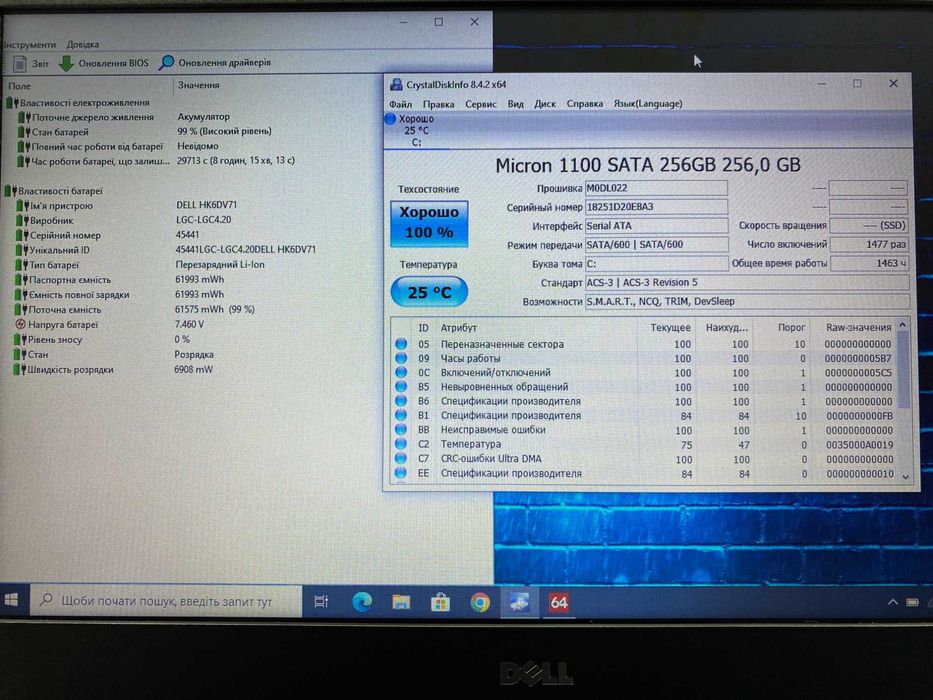
Task: Select the Виробник row
Action: (51, 221)
